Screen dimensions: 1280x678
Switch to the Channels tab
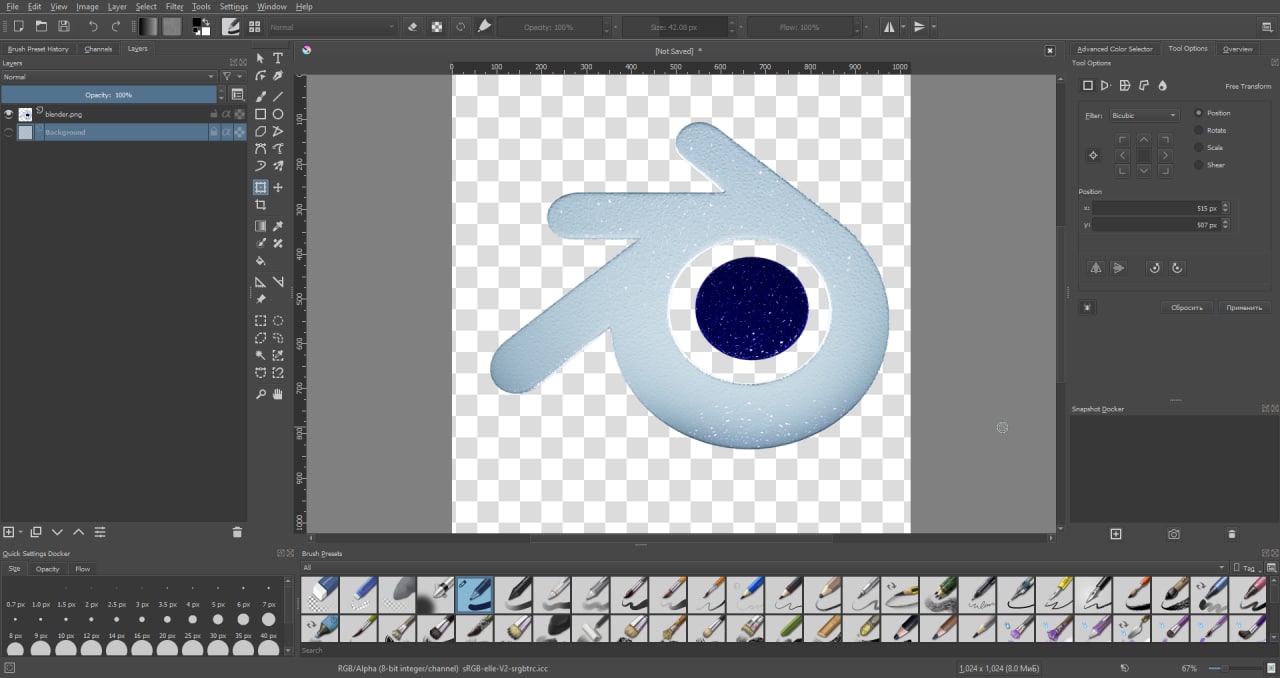(x=98, y=48)
